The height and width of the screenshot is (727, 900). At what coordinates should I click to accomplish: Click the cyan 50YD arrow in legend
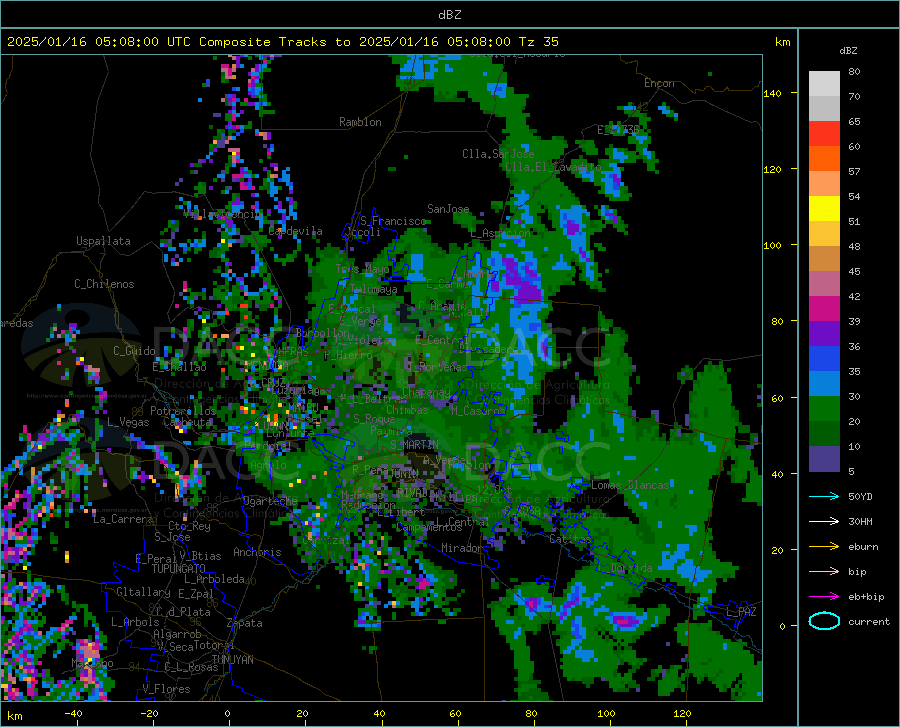pos(824,496)
